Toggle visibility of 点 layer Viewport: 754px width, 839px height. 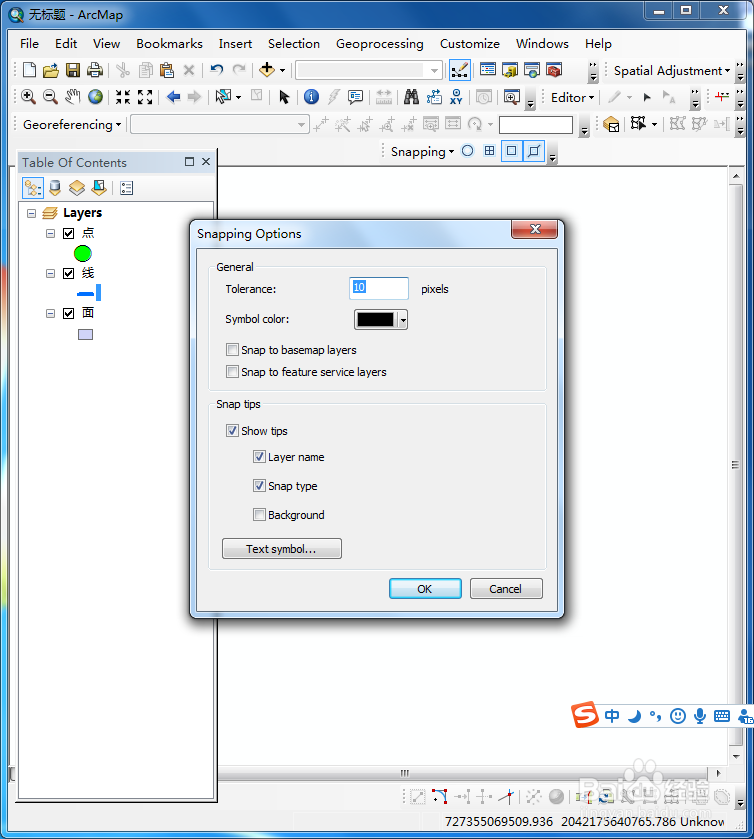pos(68,233)
